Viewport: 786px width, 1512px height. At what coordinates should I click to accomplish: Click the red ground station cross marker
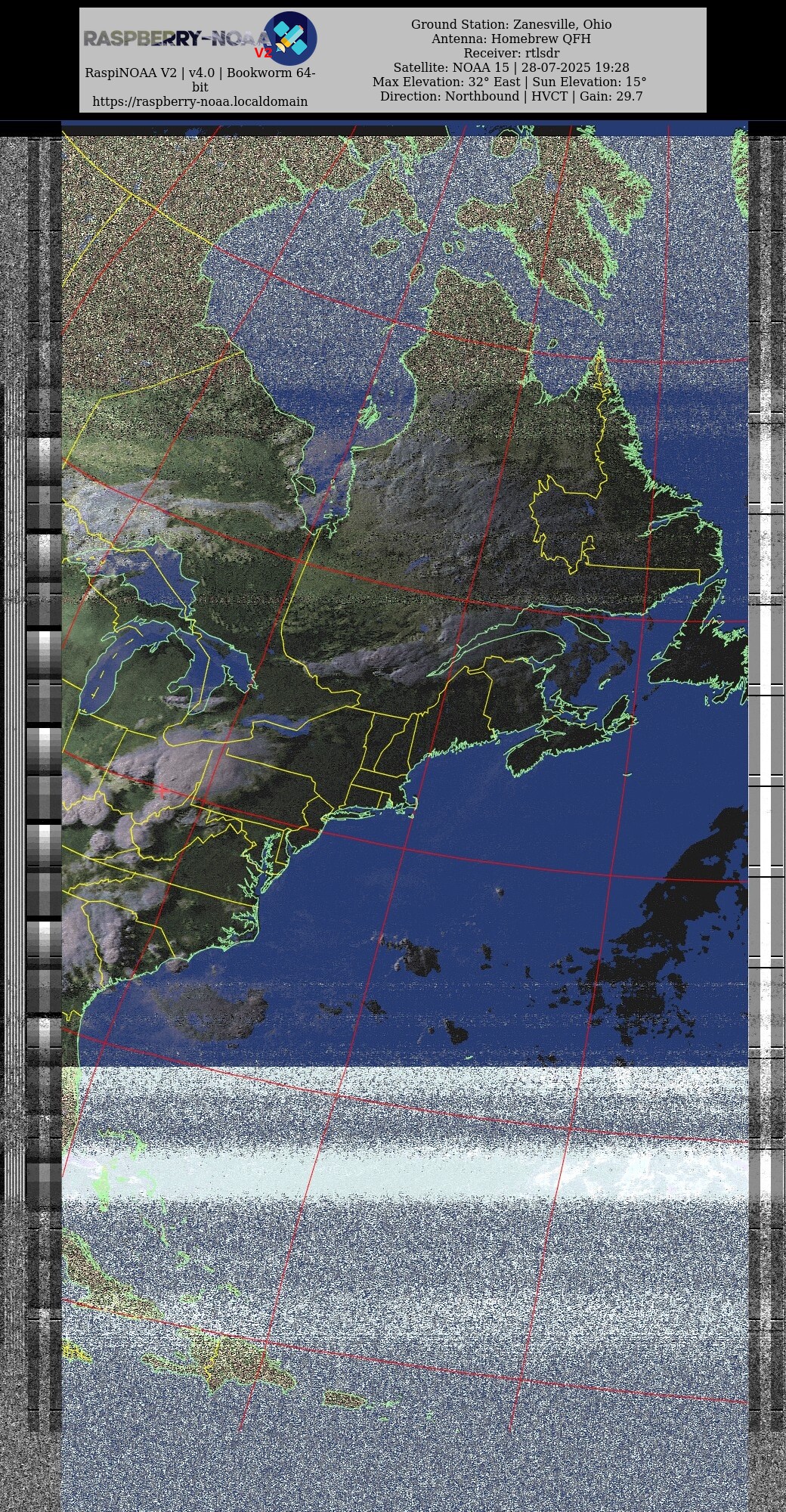click(x=162, y=790)
